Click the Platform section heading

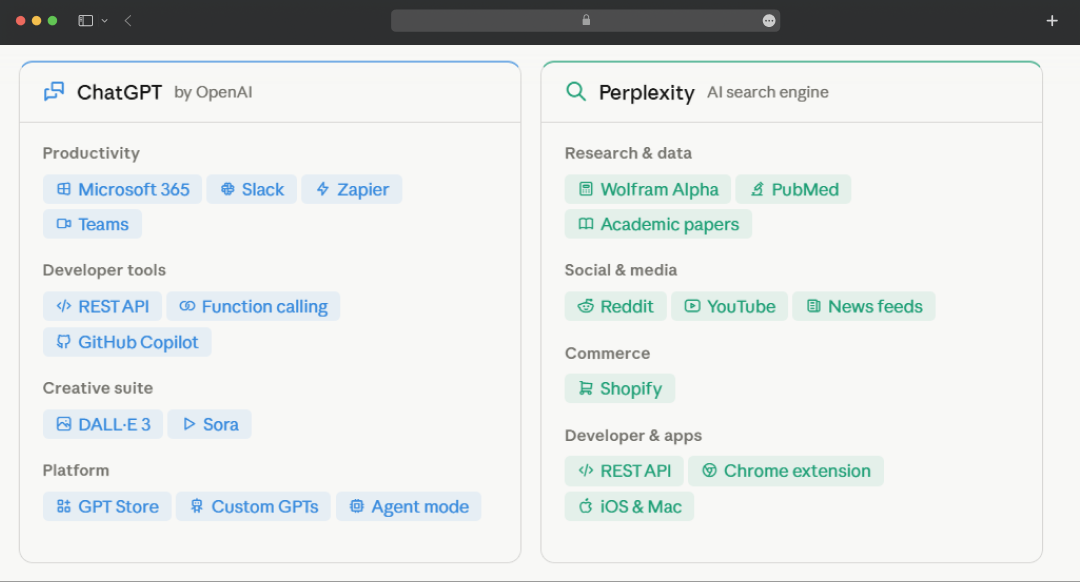point(76,470)
